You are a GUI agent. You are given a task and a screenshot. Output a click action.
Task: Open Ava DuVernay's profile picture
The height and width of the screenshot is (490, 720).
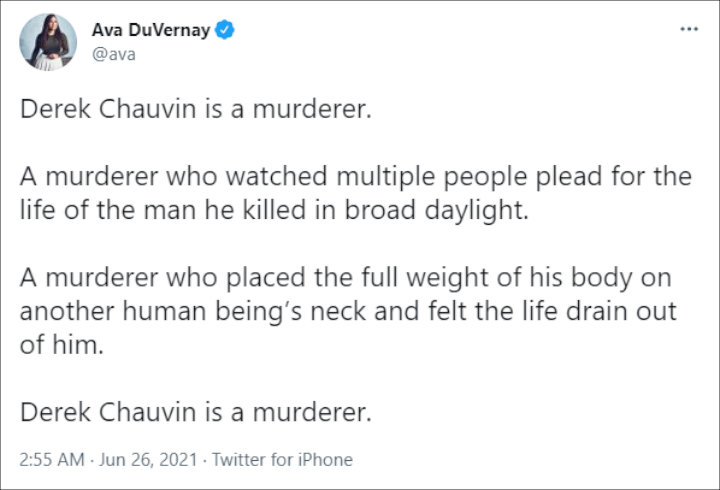point(48,42)
